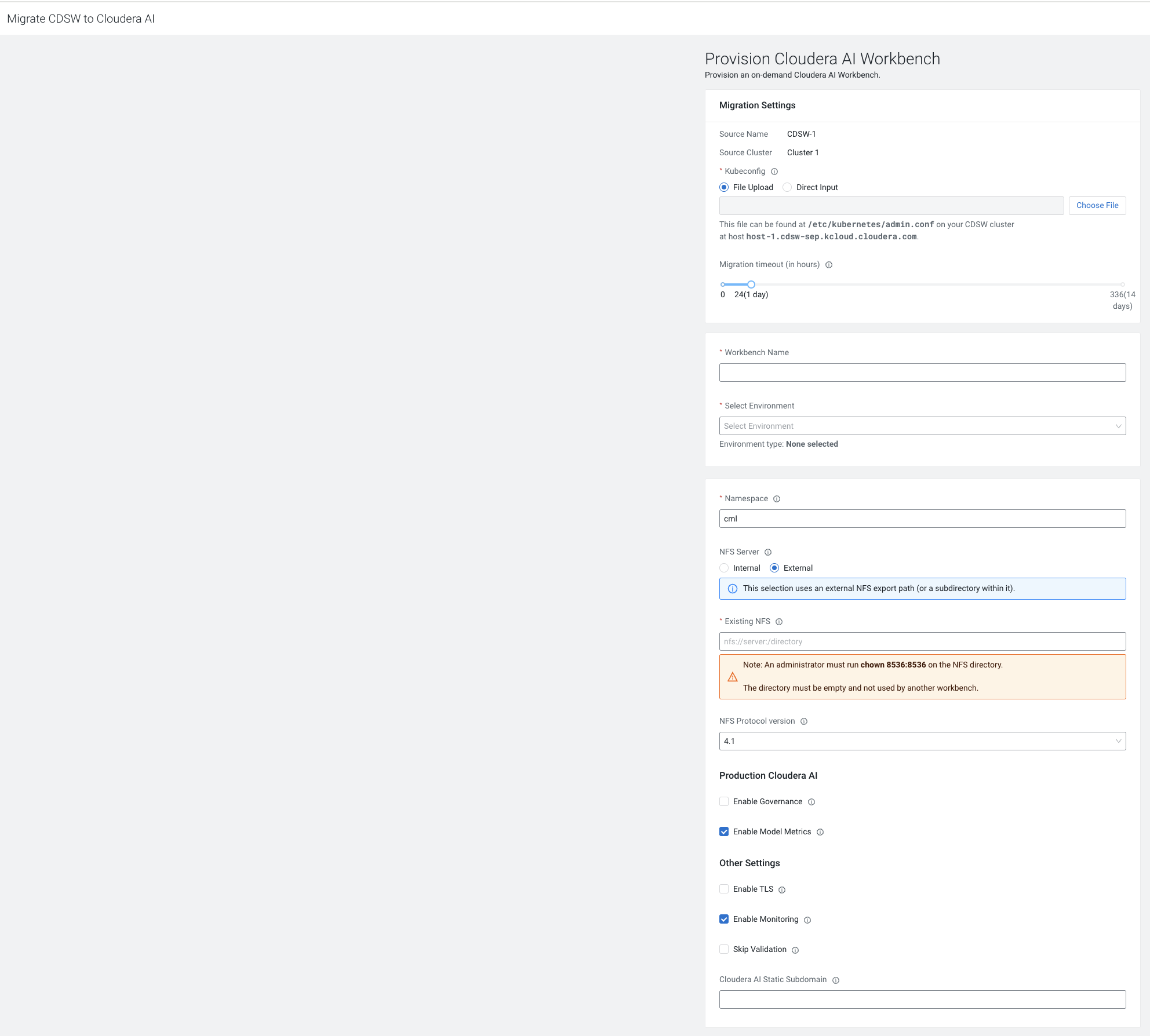Screen dimensions: 1150x1036
Task: Expand the NFS Protocol version dropdown
Action: click(x=922, y=741)
